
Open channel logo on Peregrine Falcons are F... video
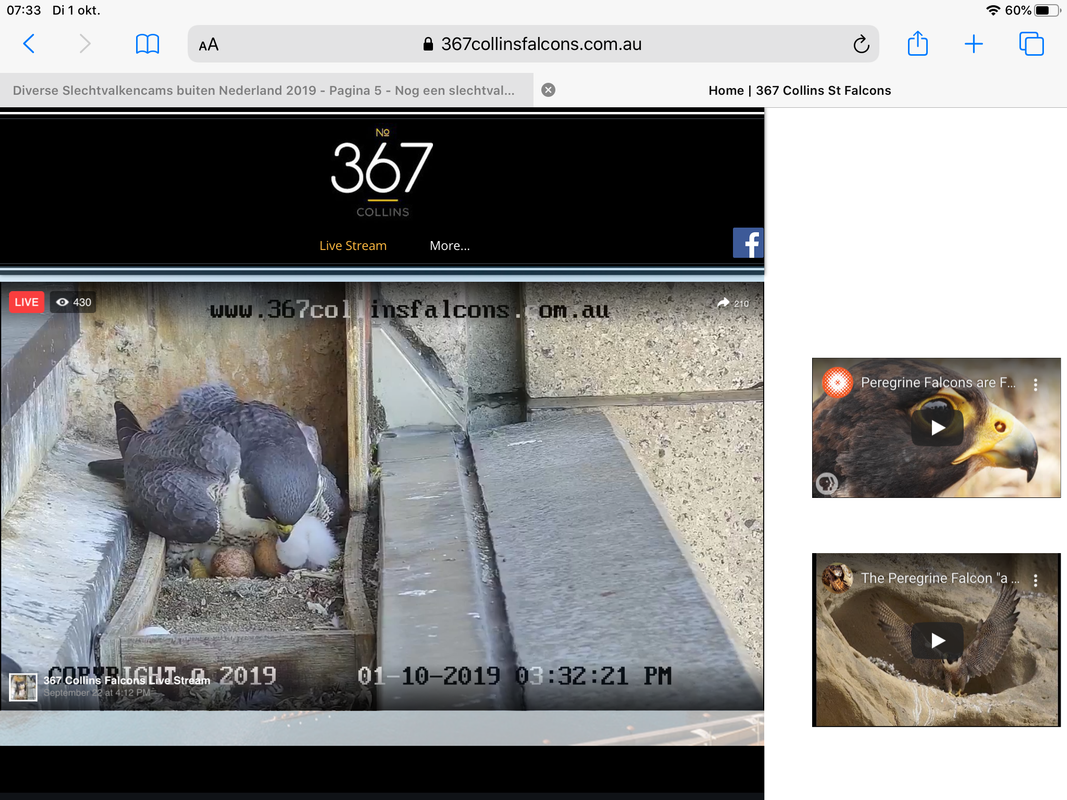point(837,382)
